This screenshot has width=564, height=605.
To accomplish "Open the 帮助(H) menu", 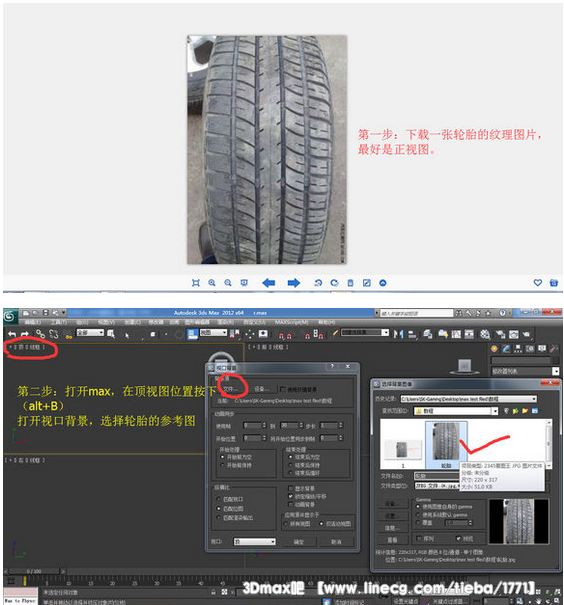I will pyautogui.click(x=327, y=322).
